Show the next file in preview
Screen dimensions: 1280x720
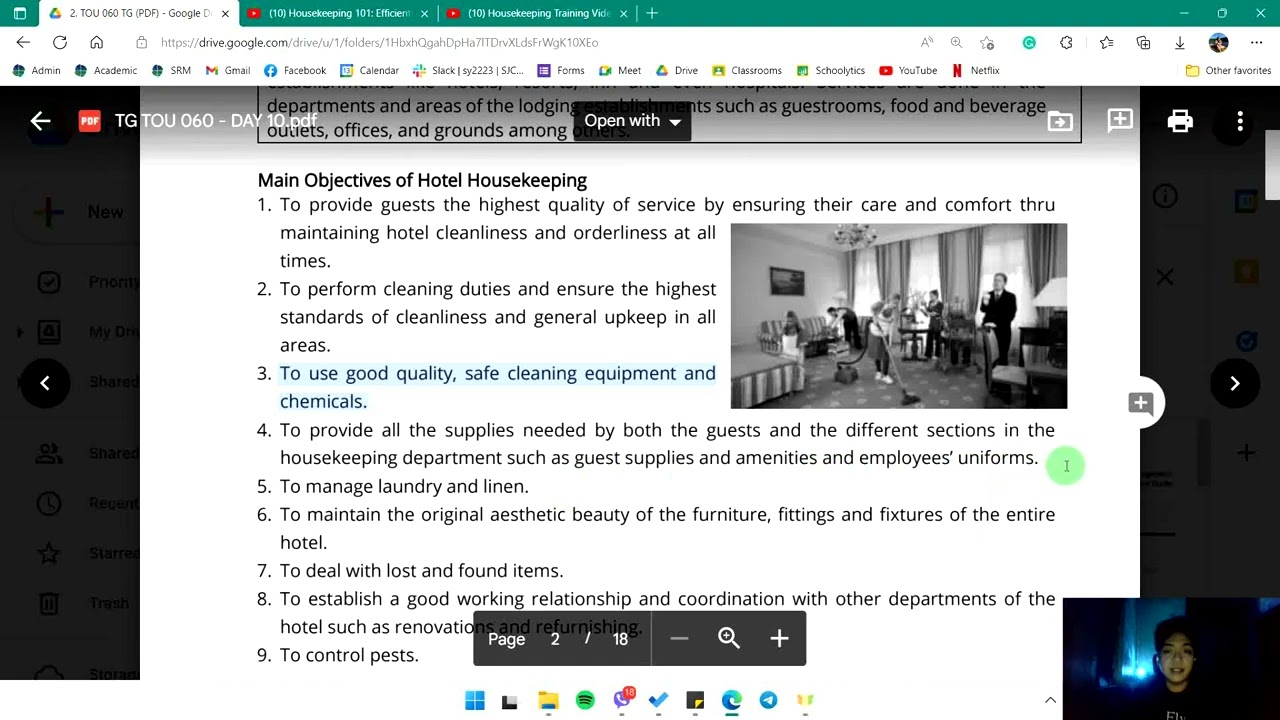1235,383
